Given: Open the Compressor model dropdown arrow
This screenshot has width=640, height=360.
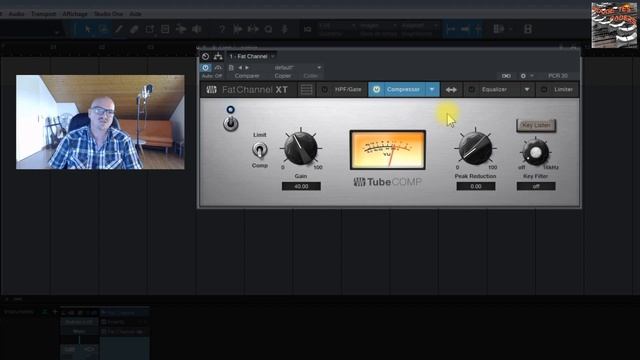Looking at the screenshot, I should (x=432, y=89).
